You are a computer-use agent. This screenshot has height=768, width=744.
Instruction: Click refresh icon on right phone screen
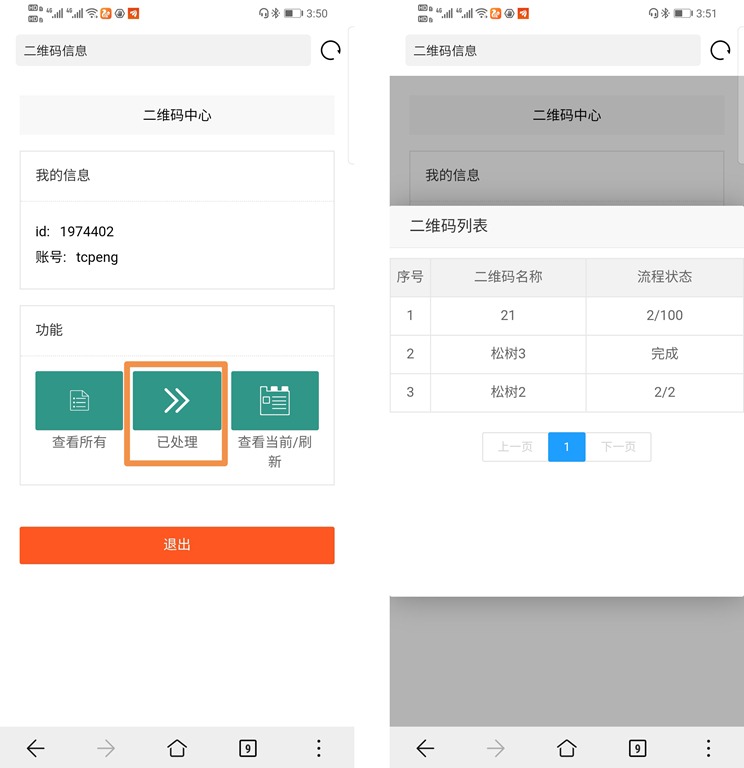pyautogui.click(x=720, y=51)
